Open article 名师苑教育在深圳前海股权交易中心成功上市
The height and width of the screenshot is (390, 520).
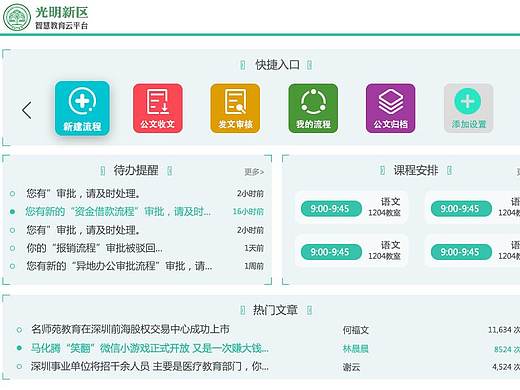pos(130,329)
